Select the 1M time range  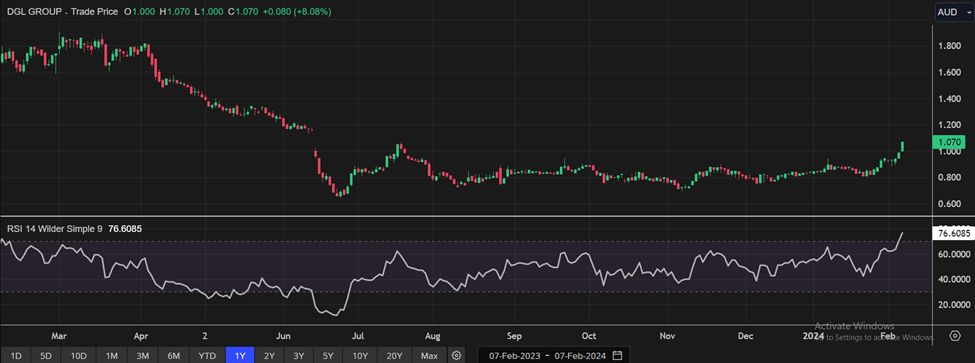click(111, 356)
